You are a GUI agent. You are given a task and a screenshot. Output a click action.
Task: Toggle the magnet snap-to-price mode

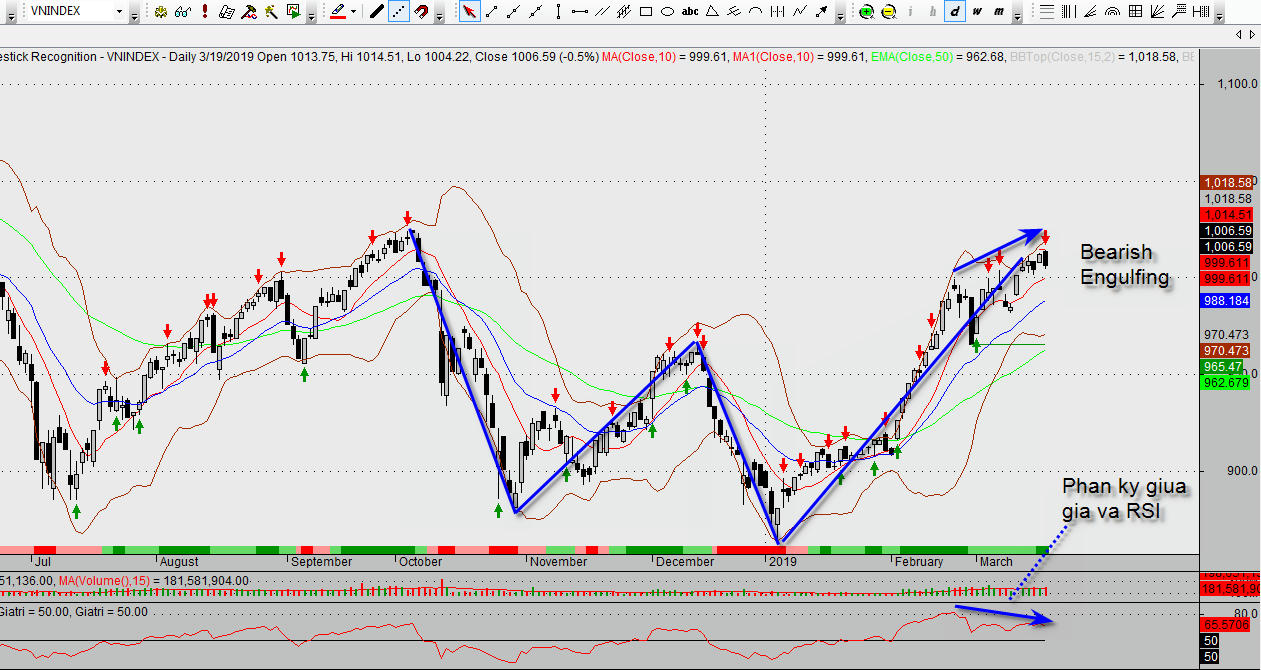[x=421, y=12]
